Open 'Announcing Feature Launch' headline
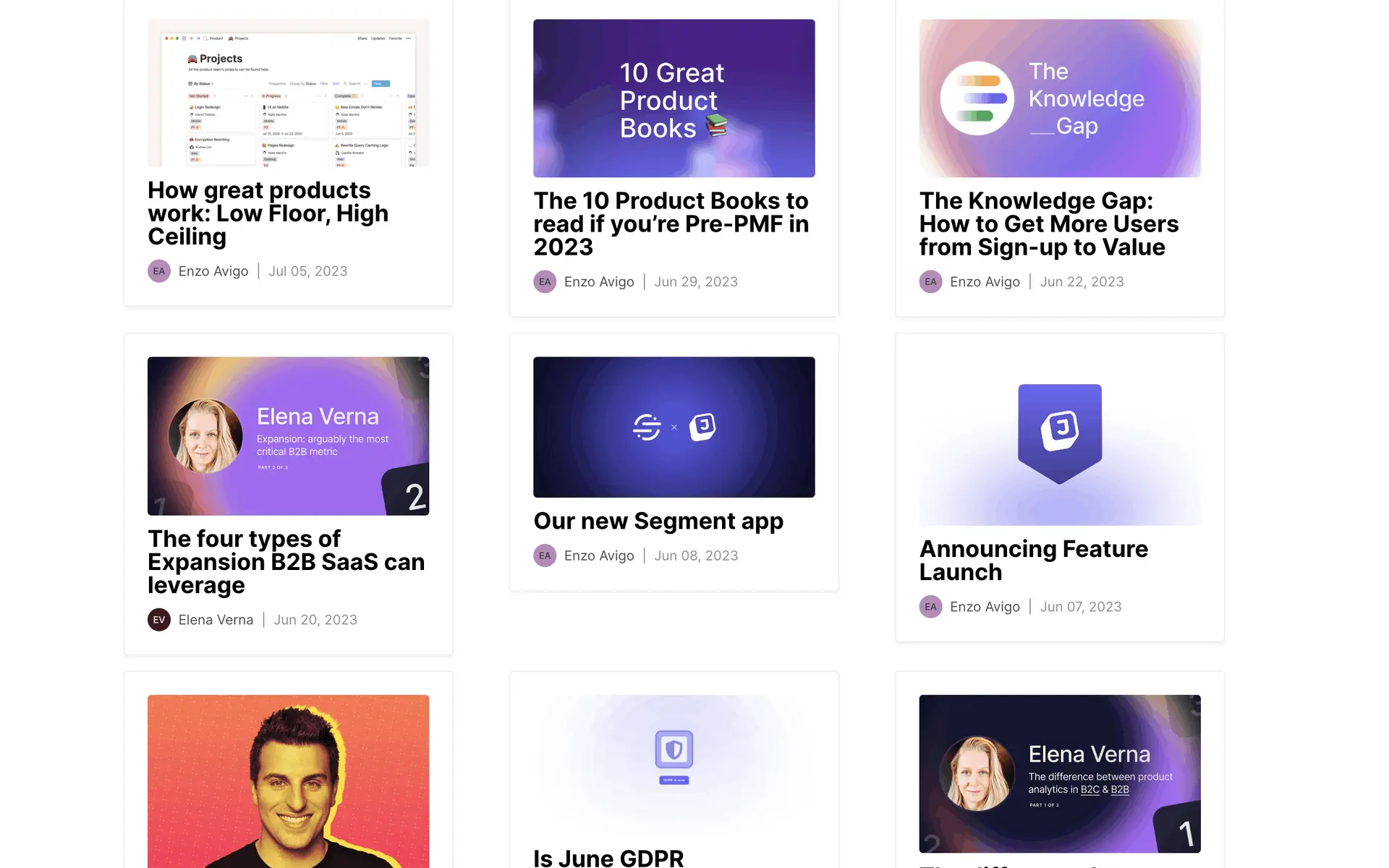This screenshot has height=868, width=1389. [1033, 561]
